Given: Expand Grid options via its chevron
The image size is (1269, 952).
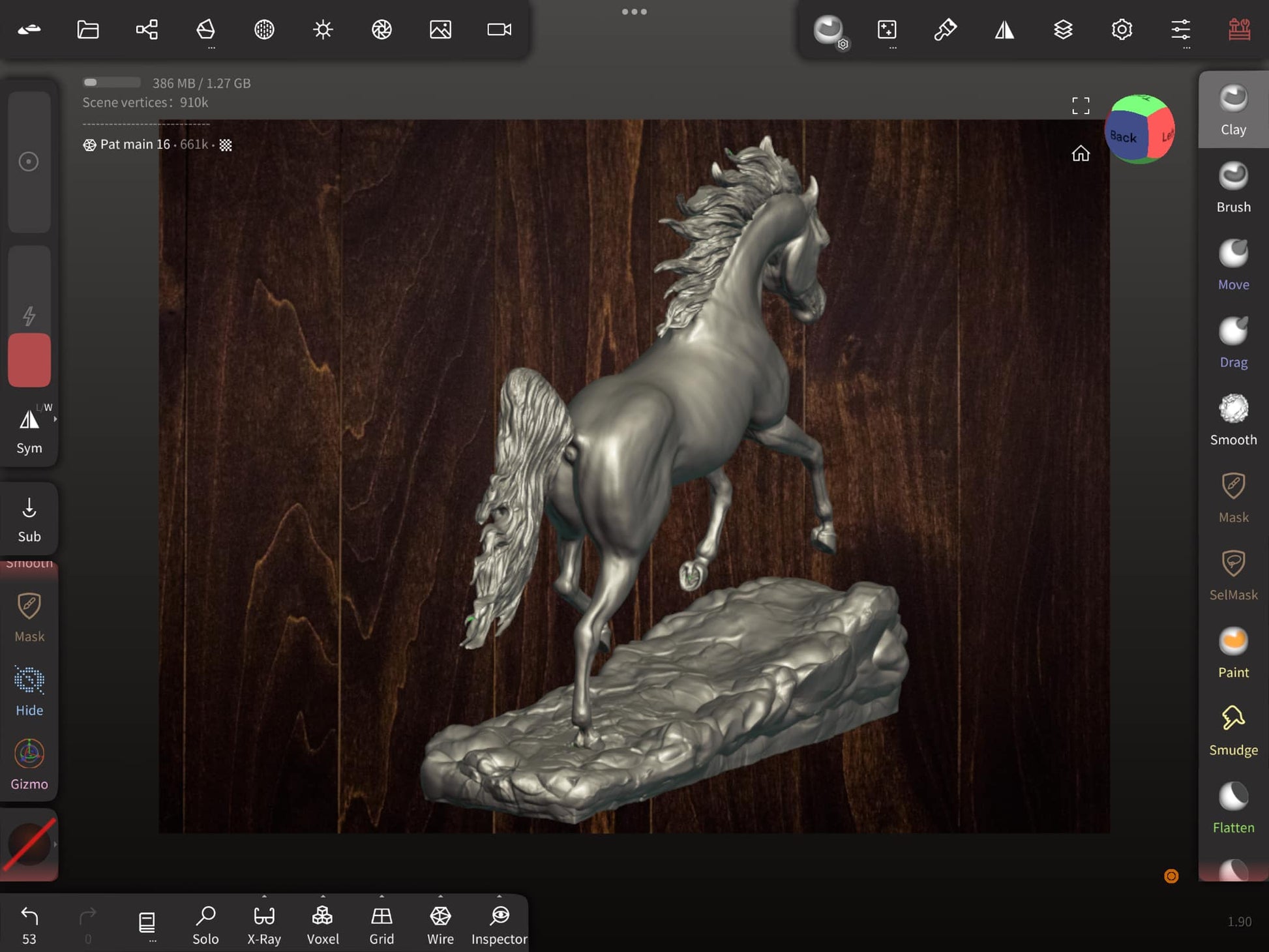Looking at the screenshot, I should (x=381, y=897).
